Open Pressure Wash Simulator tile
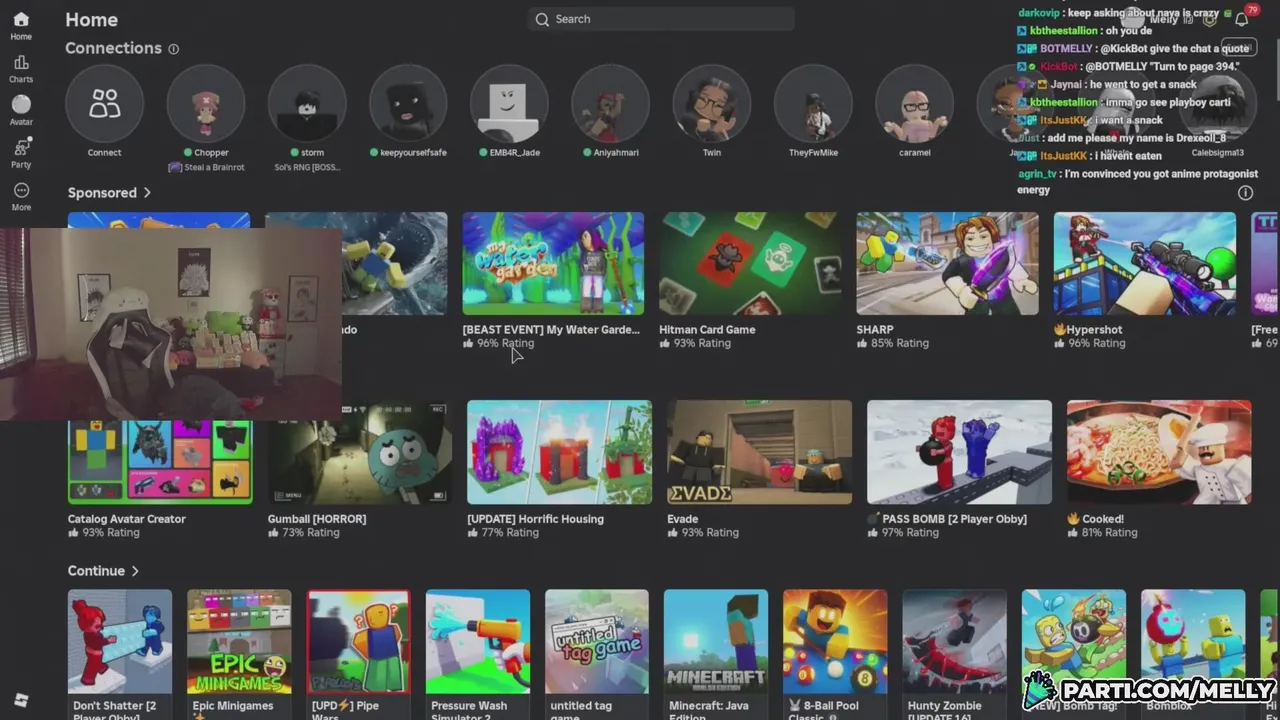The width and height of the screenshot is (1280, 720). click(477, 641)
